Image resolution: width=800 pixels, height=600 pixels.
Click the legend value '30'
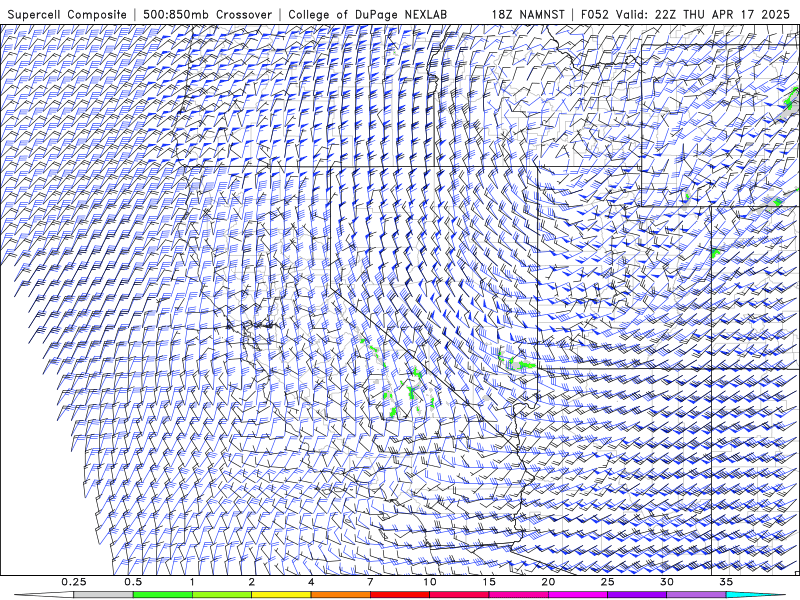(x=667, y=582)
